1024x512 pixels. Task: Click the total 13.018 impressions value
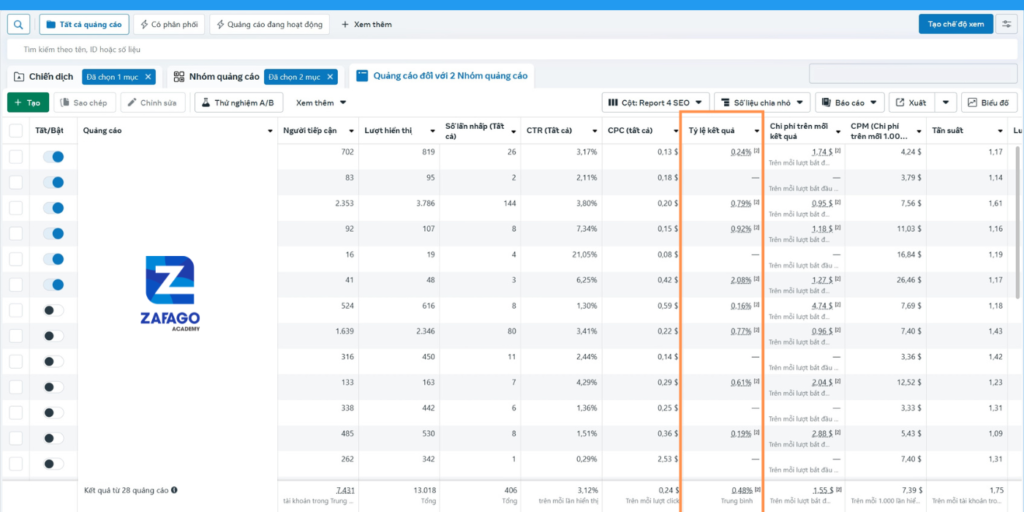coord(424,490)
